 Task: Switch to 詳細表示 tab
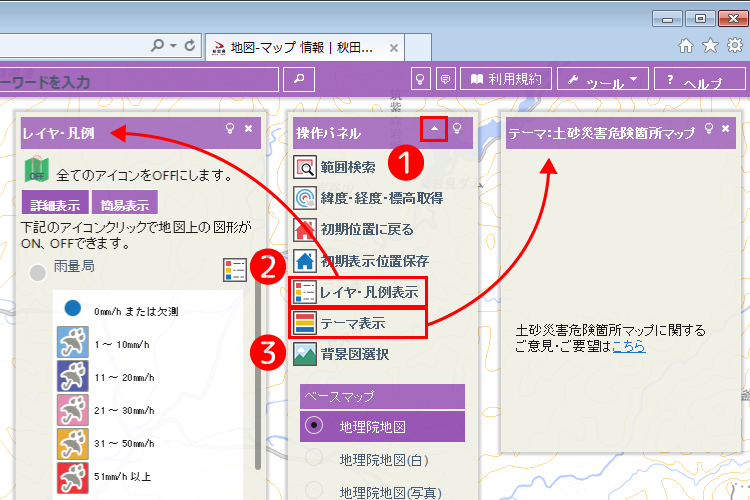point(55,203)
